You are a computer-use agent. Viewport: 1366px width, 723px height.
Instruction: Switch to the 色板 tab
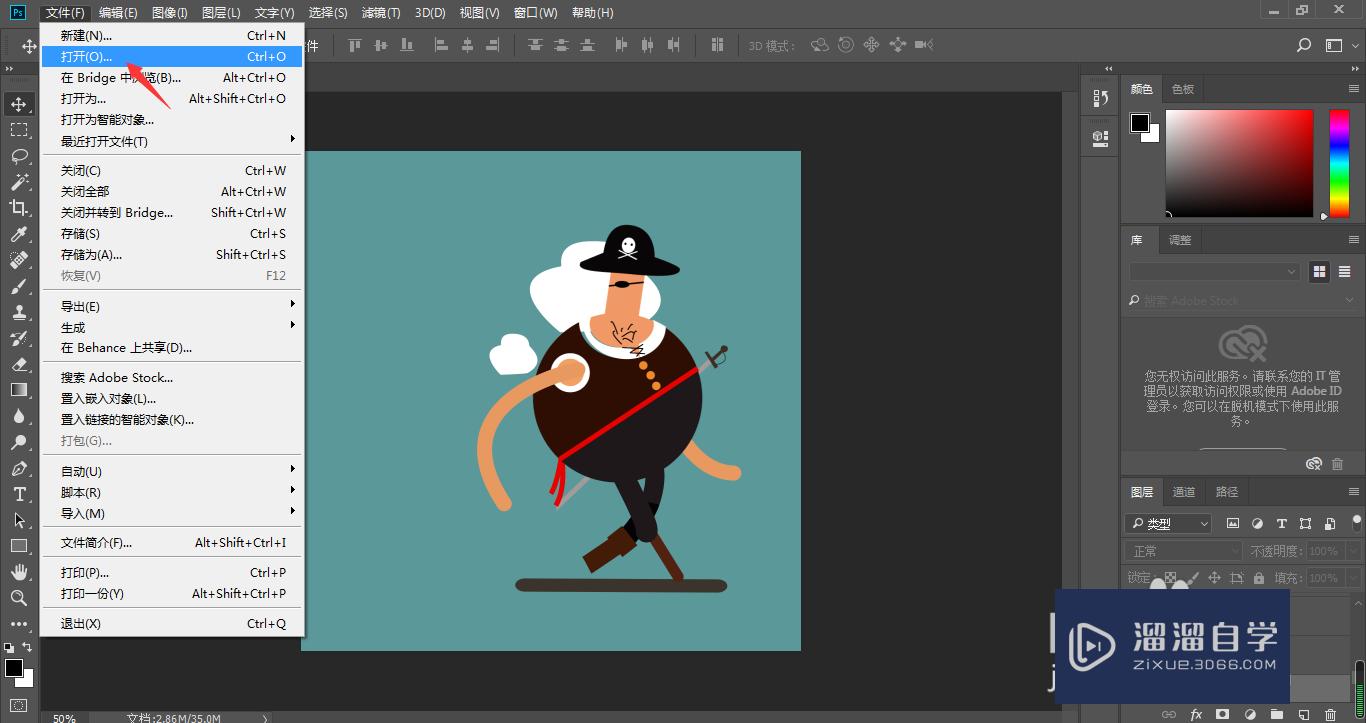click(x=1183, y=89)
